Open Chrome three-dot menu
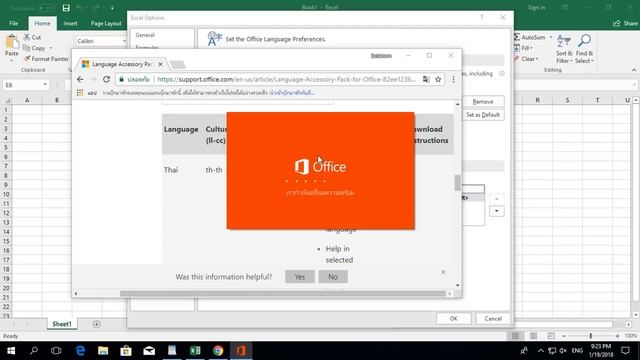 pos(453,79)
